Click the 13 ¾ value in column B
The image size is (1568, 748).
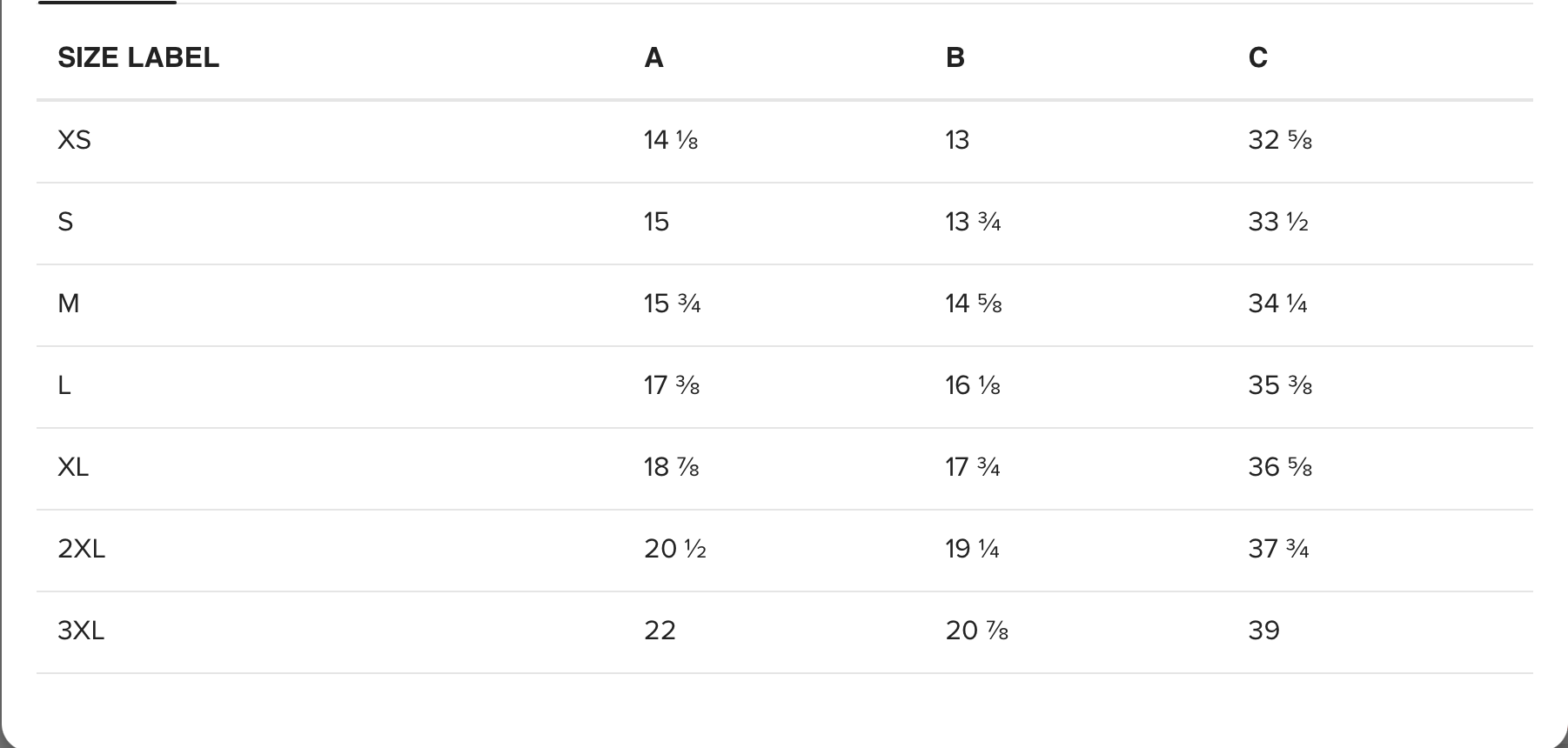coord(973,222)
